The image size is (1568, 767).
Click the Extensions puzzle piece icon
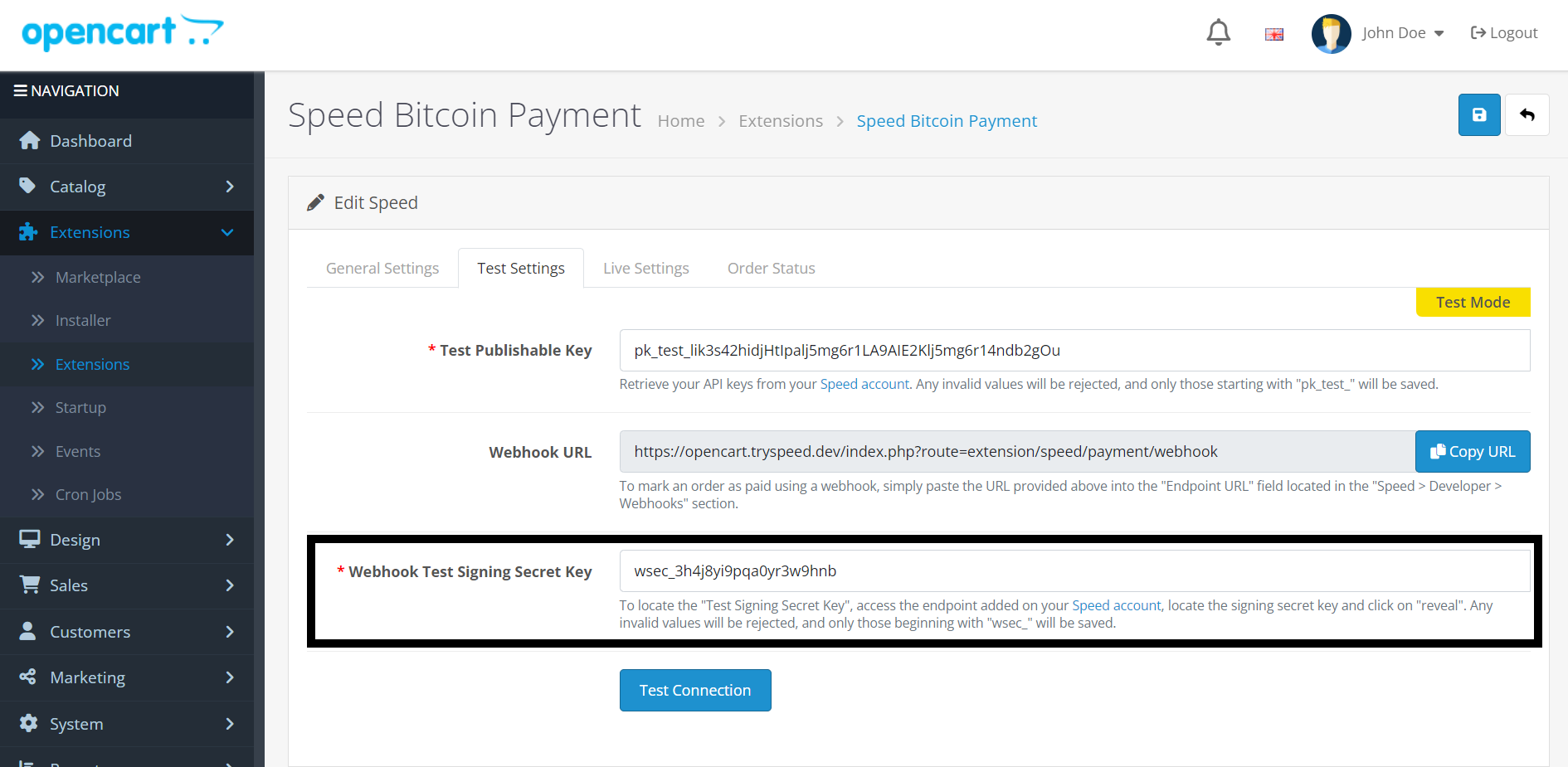(28, 232)
